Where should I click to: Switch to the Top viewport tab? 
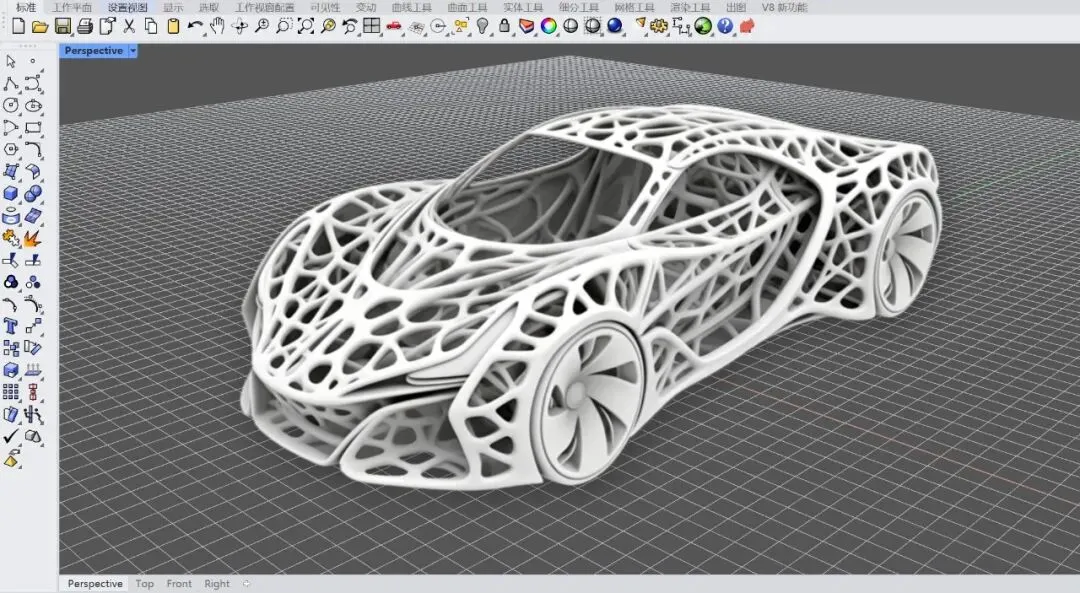[x=145, y=583]
